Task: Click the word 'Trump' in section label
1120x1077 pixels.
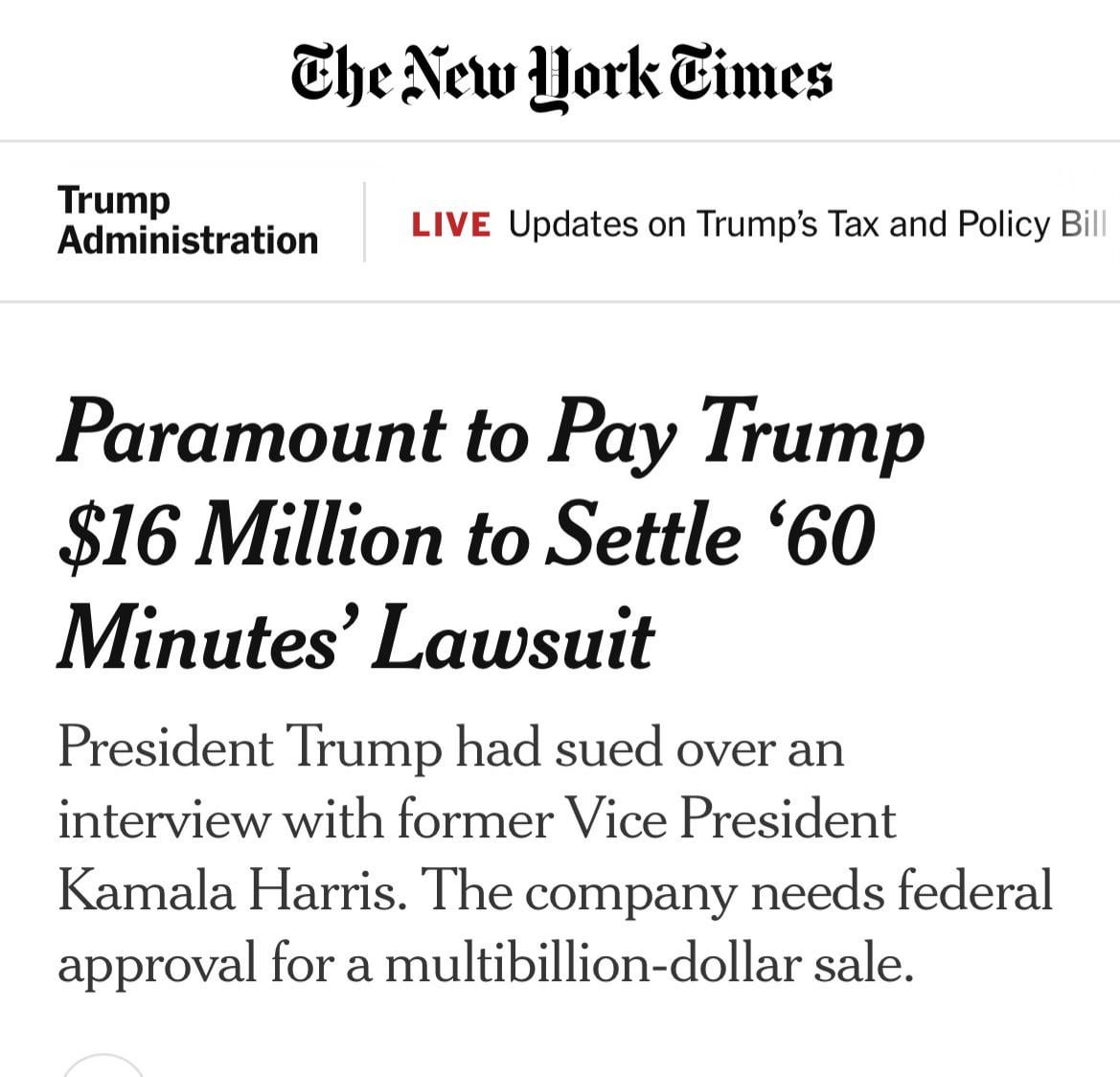Action: point(114,201)
